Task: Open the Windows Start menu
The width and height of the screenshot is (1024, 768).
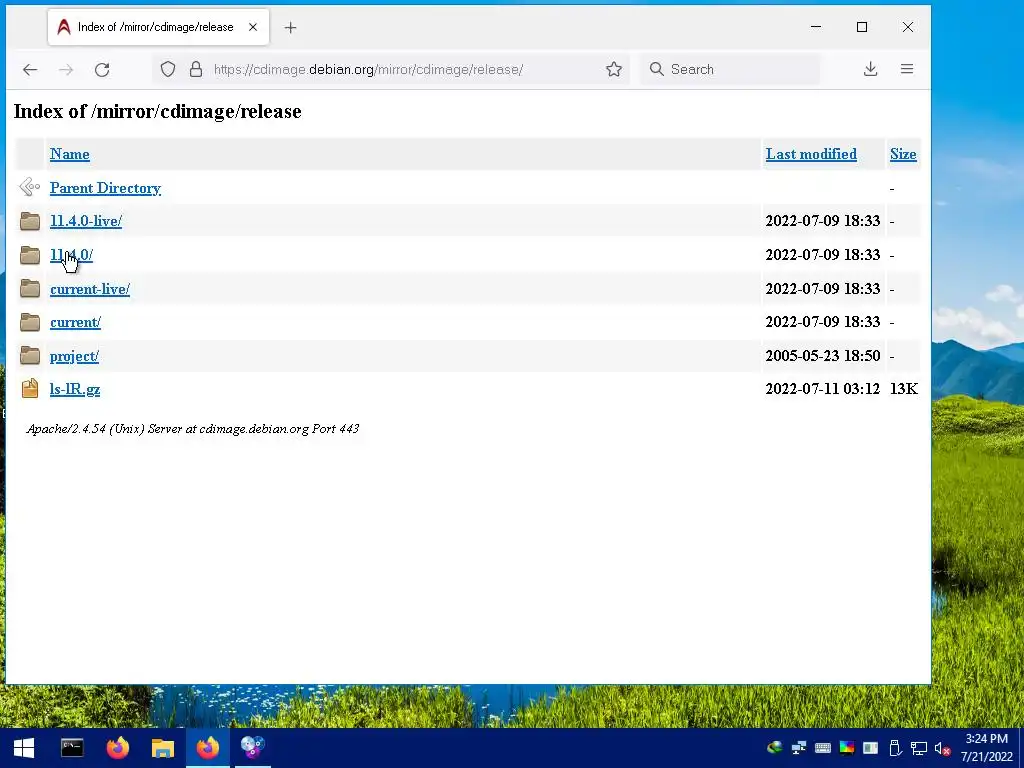Action: click(x=24, y=748)
